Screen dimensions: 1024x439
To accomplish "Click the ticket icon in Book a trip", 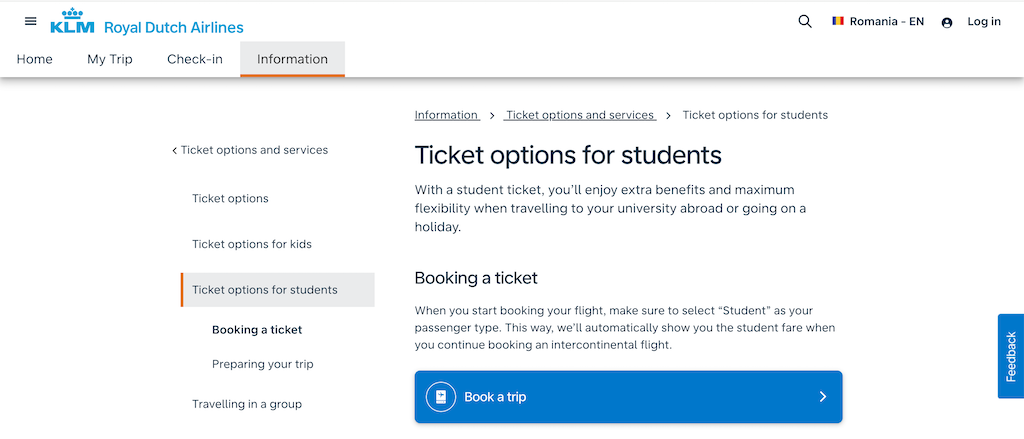I will pyautogui.click(x=441, y=397).
